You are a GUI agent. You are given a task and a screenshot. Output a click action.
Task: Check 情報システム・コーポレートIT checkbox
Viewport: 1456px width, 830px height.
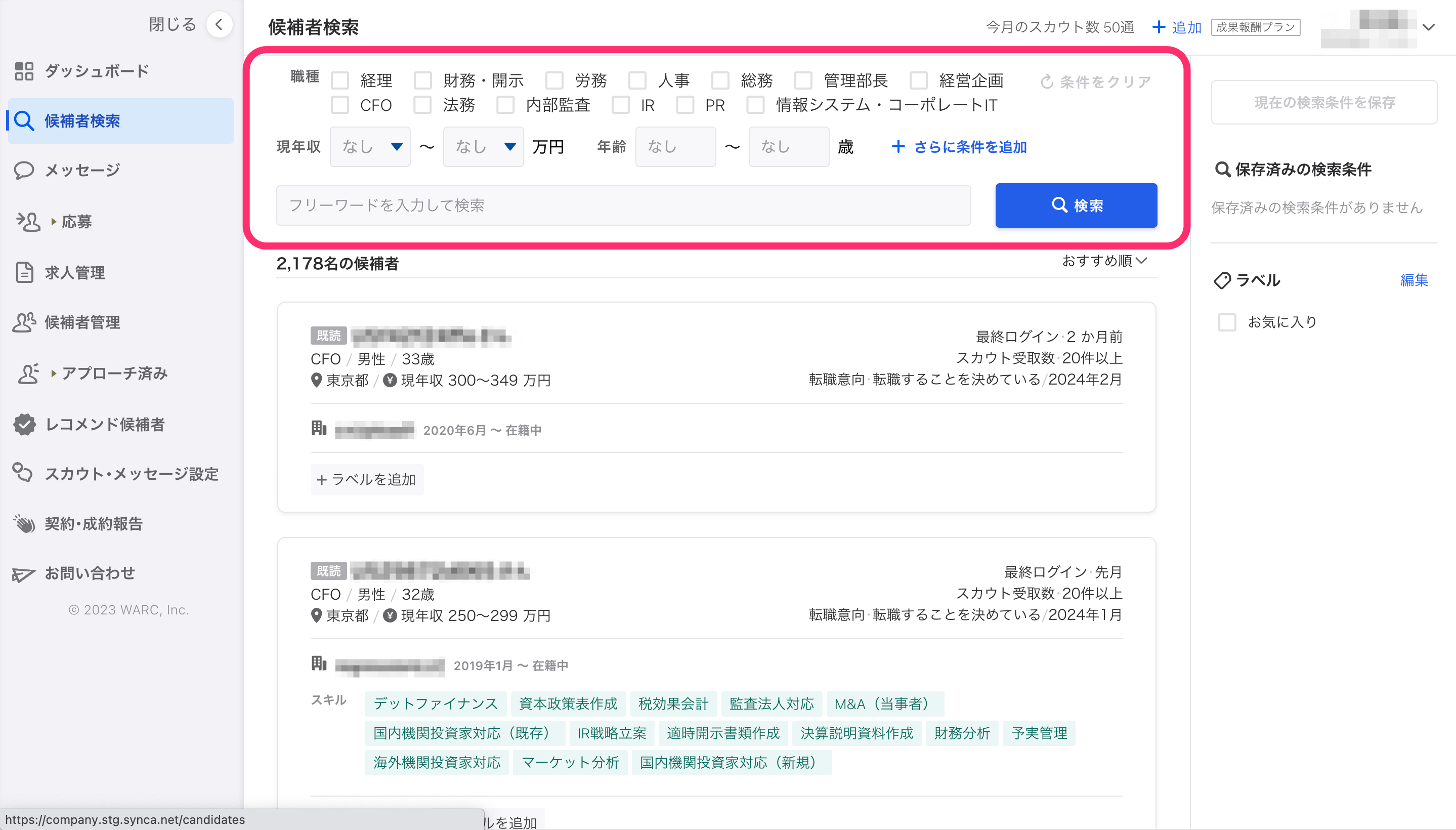coord(756,105)
